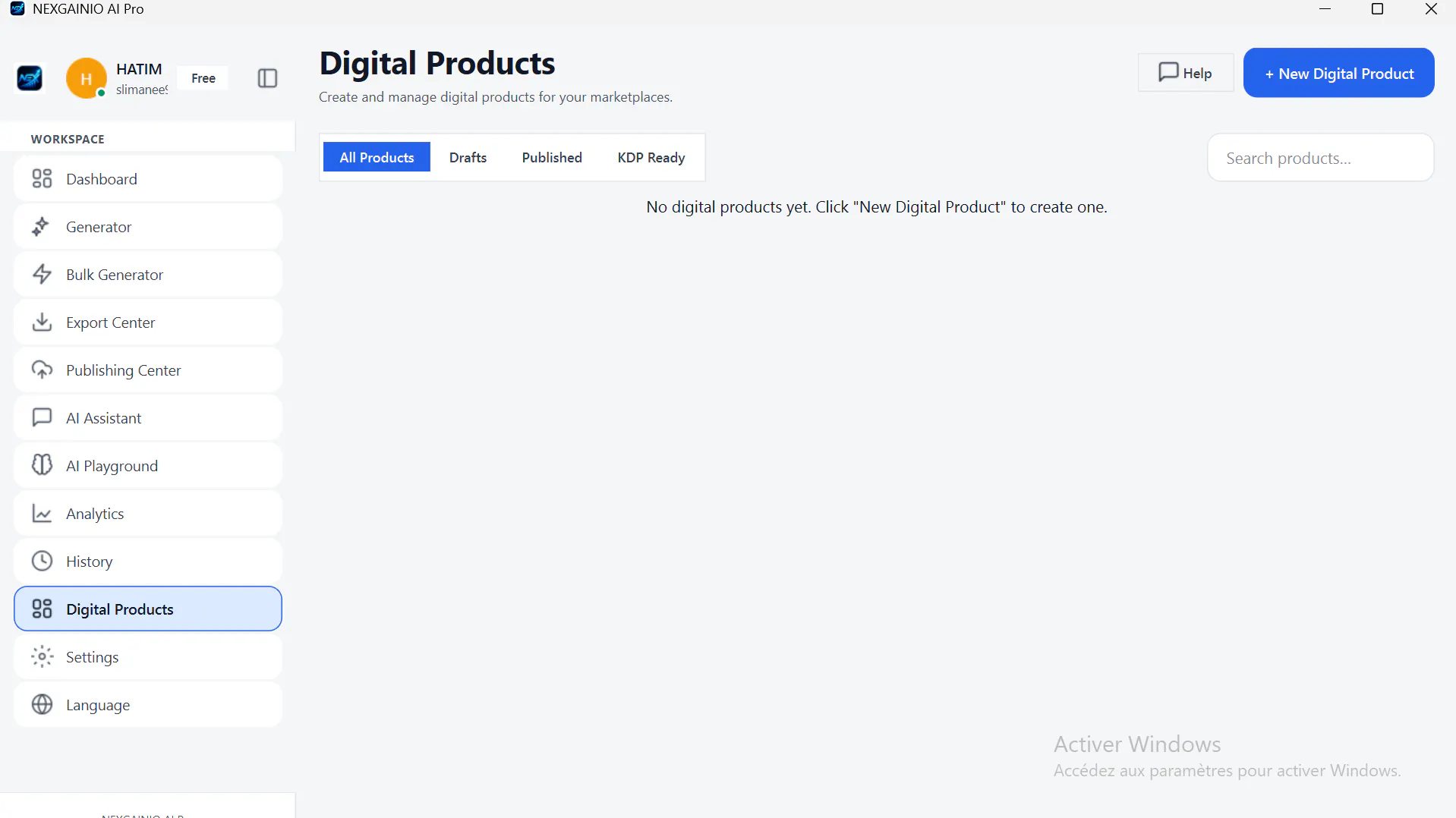This screenshot has width=1456, height=818.
Task: Open AI Assistant chat bubble icon
Action: click(x=42, y=418)
